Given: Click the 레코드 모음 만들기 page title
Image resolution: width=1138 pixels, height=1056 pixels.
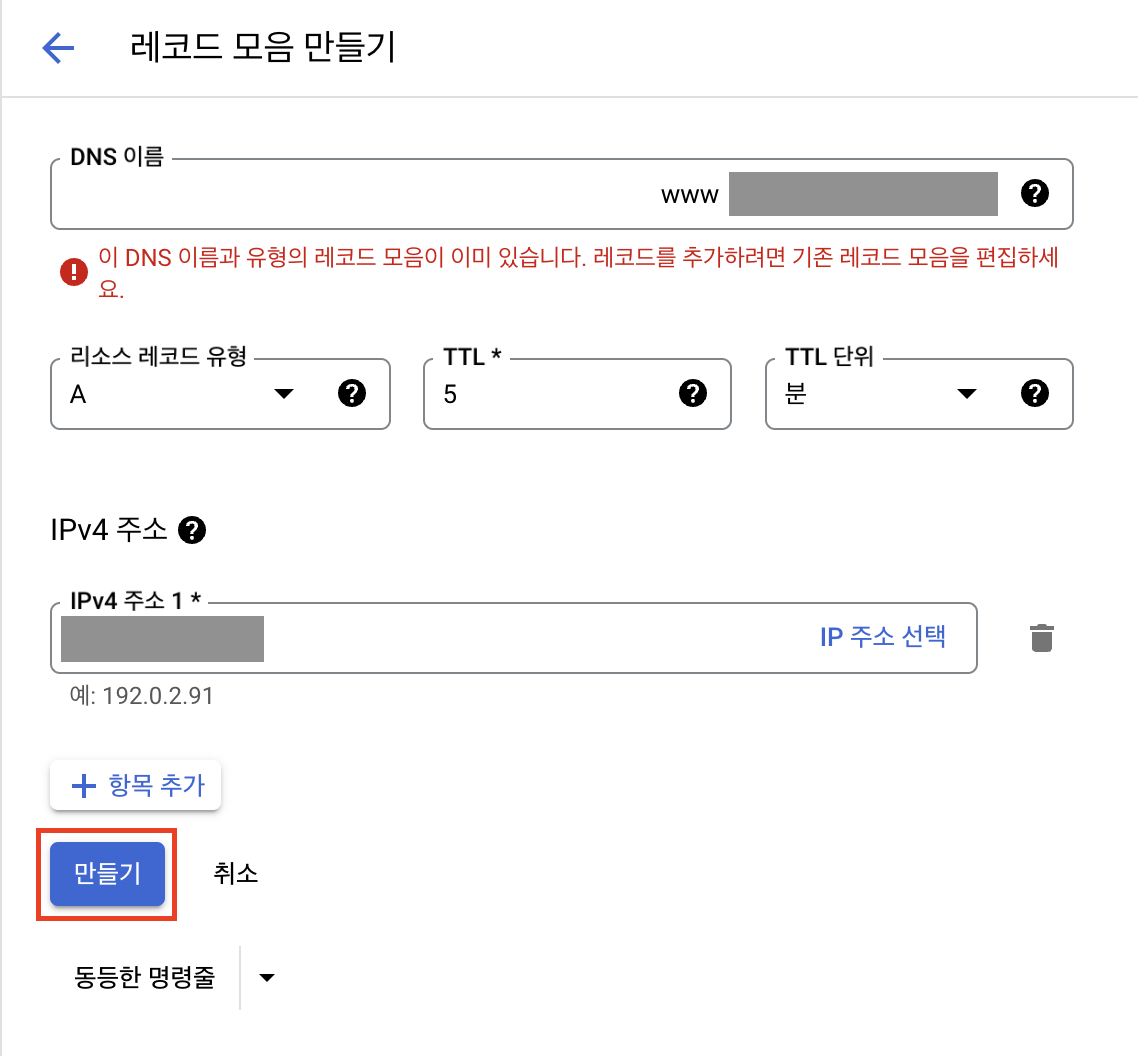Looking at the screenshot, I should coord(263,48).
